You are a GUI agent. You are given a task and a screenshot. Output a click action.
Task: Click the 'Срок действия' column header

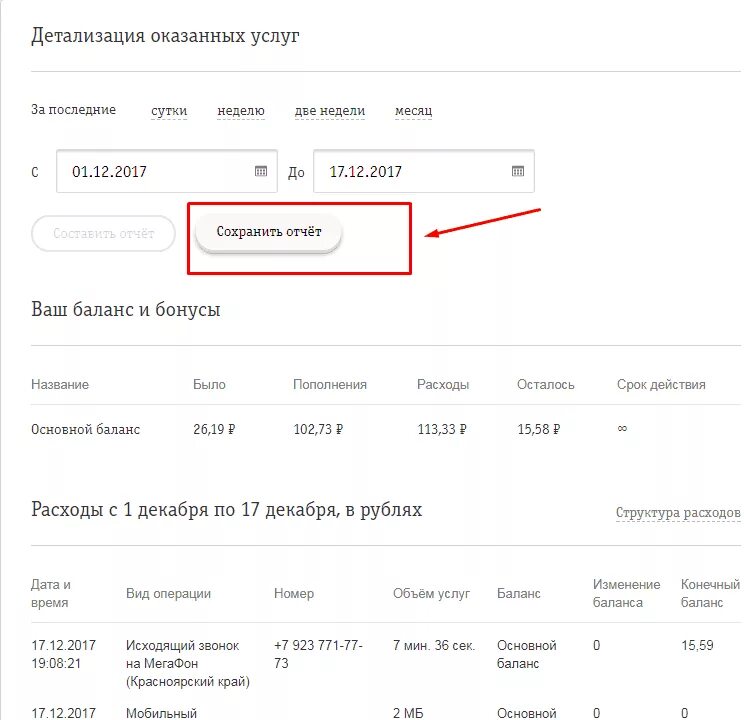[661, 384]
